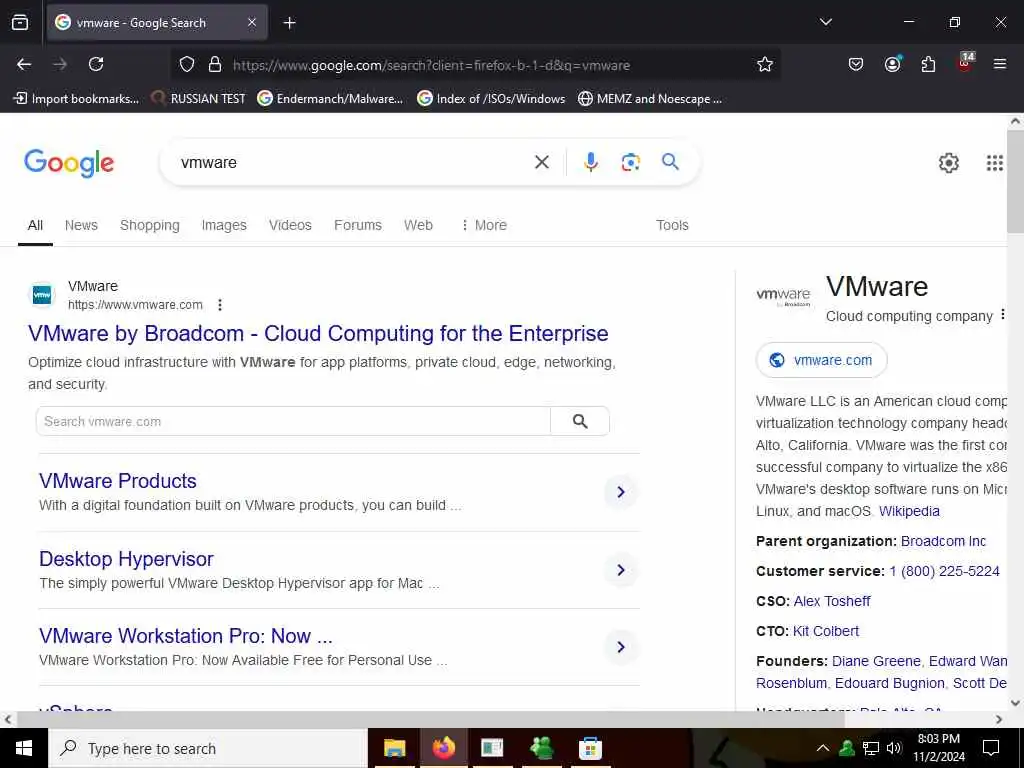Expand VMware Workstation Pro chevron
Viewport: 1024px width, 768px height.
click(x=621, y=647)
